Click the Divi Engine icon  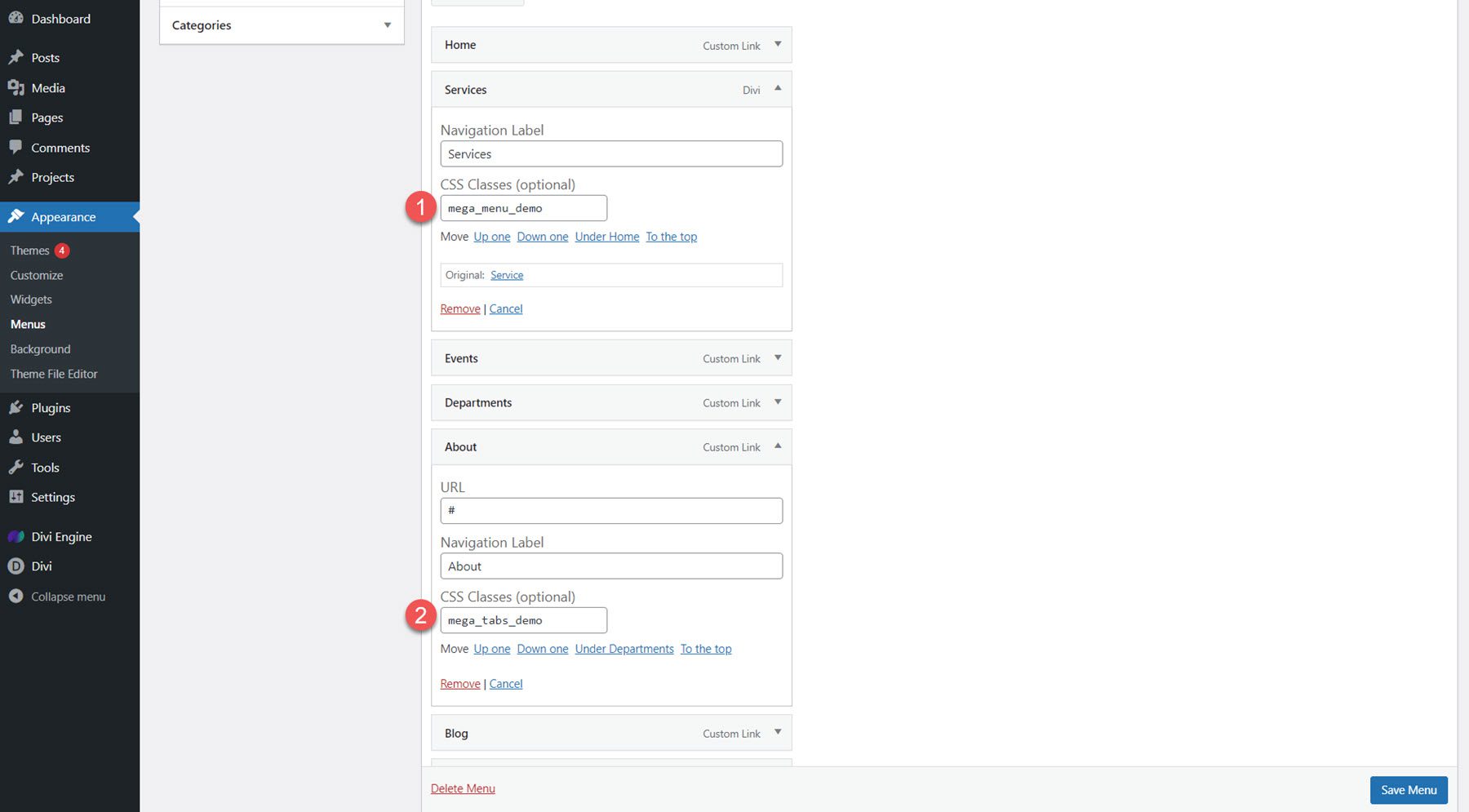(16, 536)
